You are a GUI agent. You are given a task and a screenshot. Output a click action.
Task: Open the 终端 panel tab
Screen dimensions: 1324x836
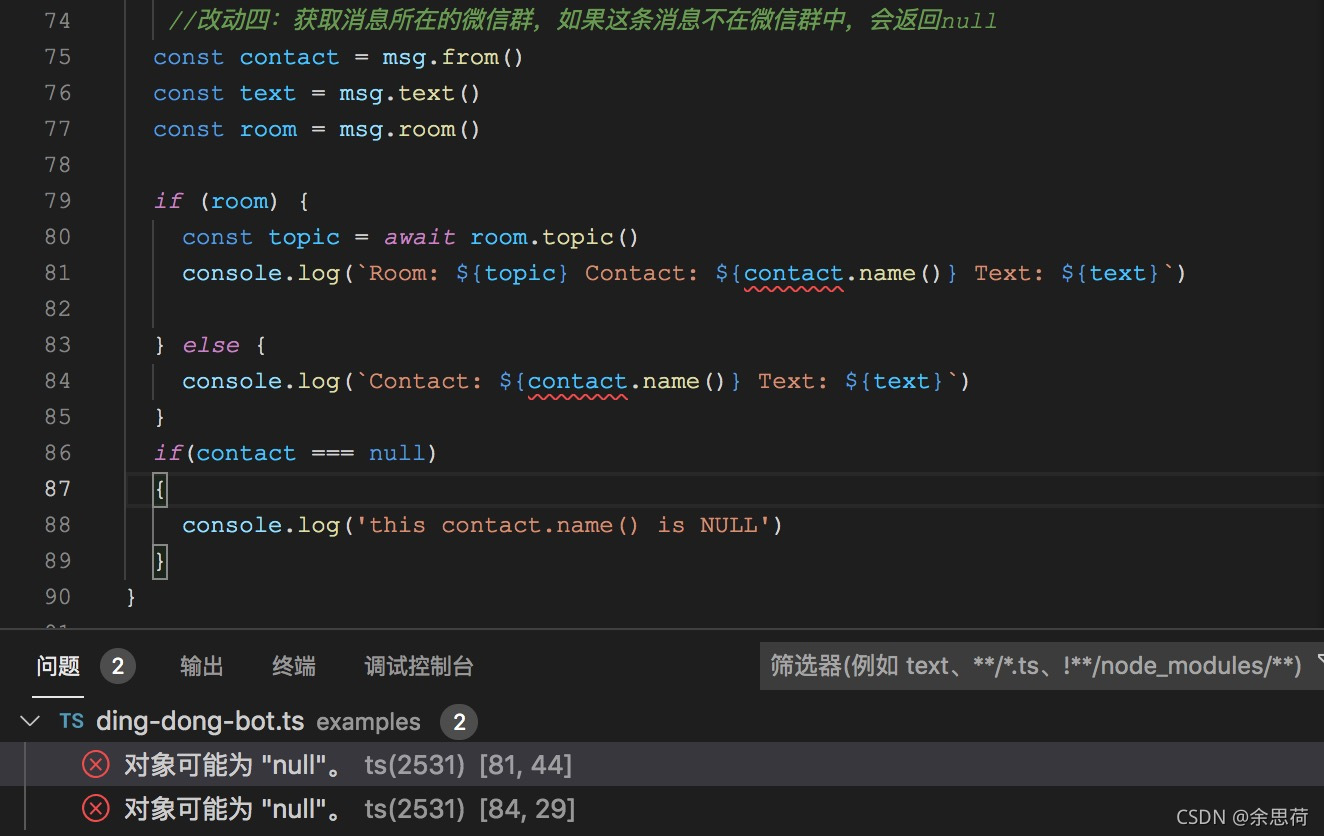[x=294, y=666]
